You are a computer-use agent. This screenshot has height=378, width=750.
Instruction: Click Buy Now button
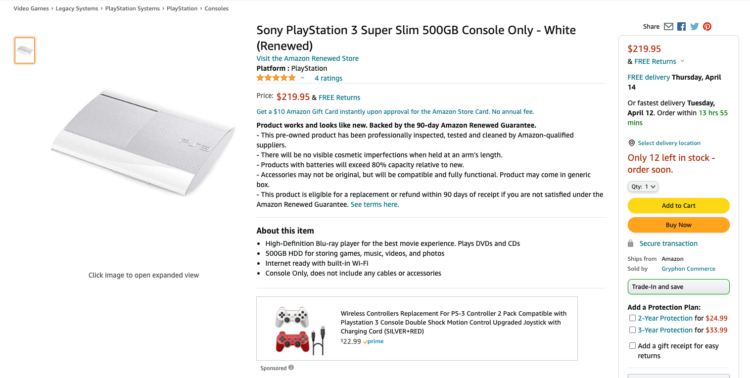coord(678,225)
